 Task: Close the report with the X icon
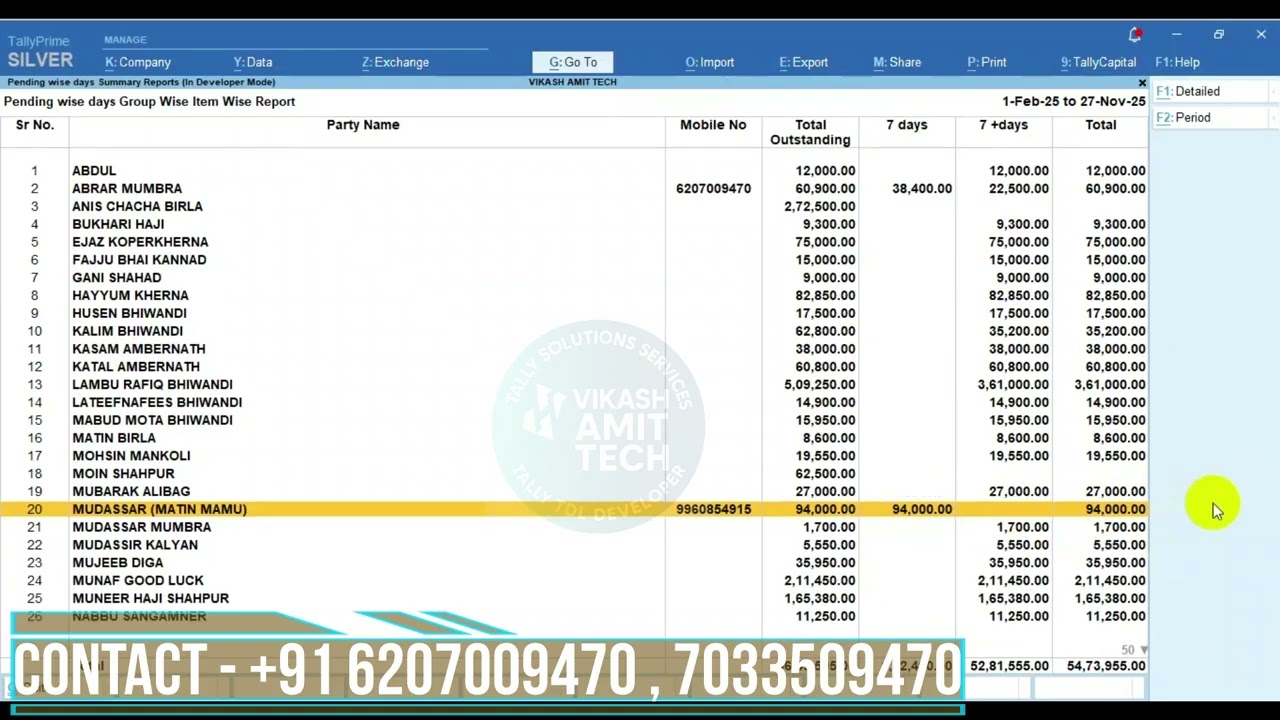pos(1142,83)
